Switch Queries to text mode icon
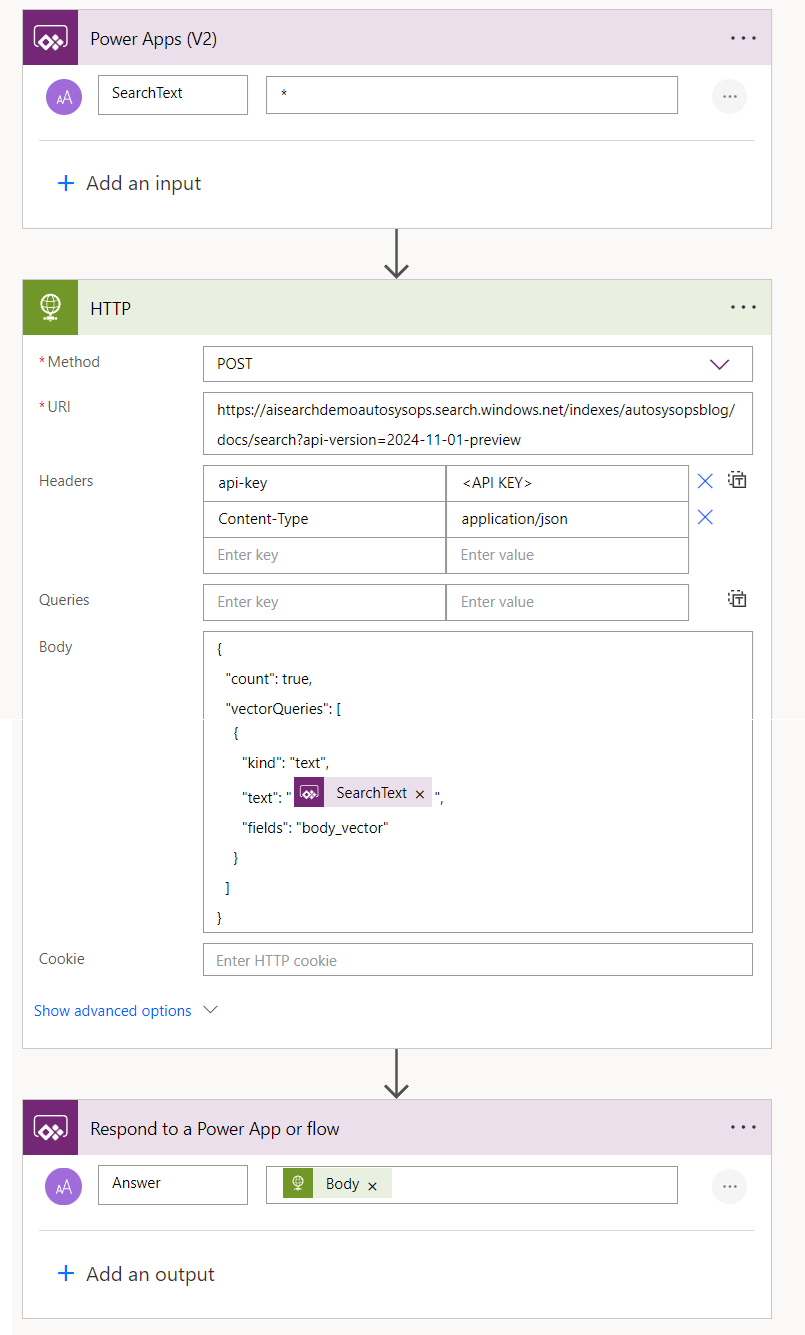 tap(738, 600)
